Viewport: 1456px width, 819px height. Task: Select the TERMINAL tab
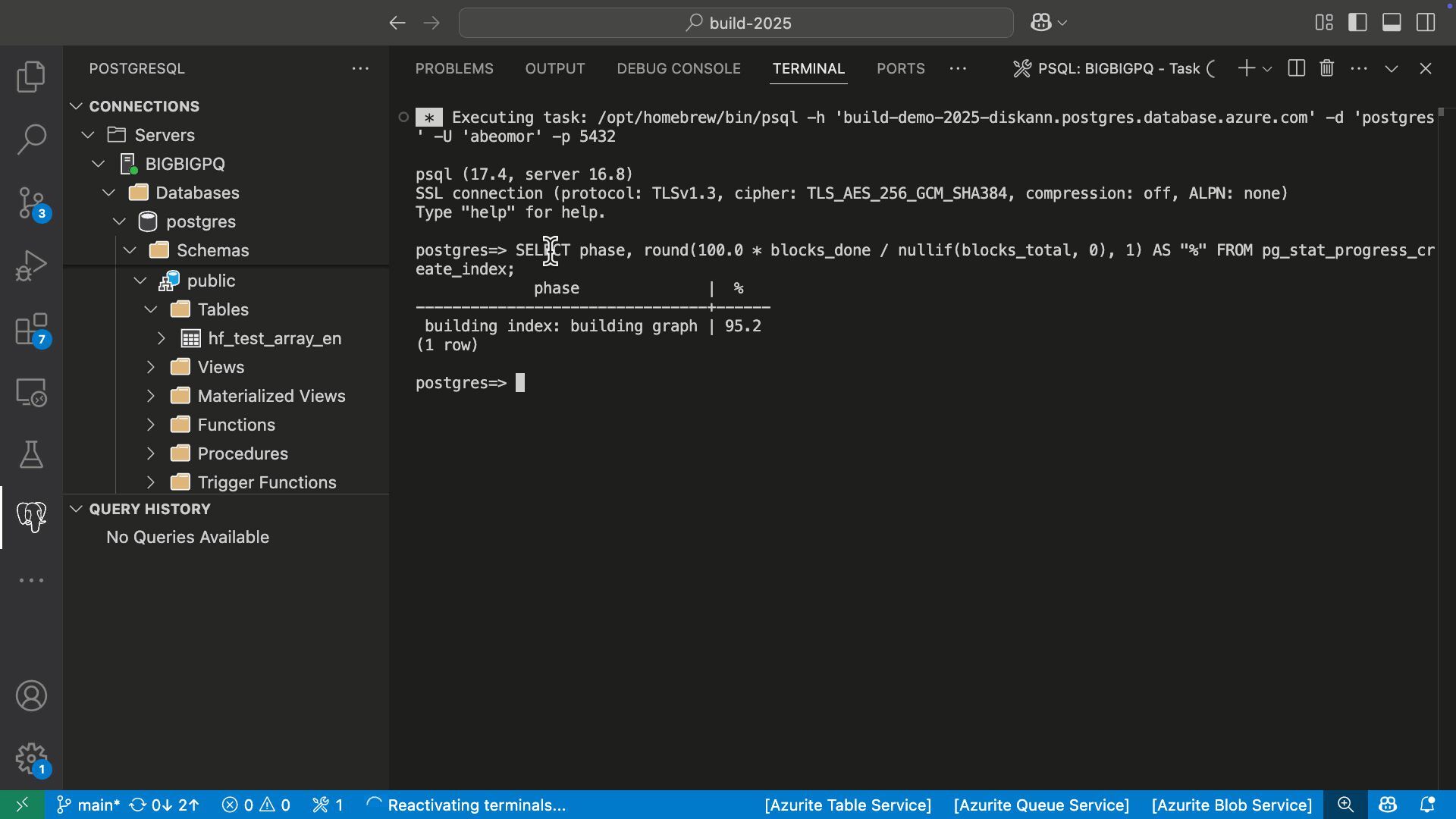click(x=808, y=68)
